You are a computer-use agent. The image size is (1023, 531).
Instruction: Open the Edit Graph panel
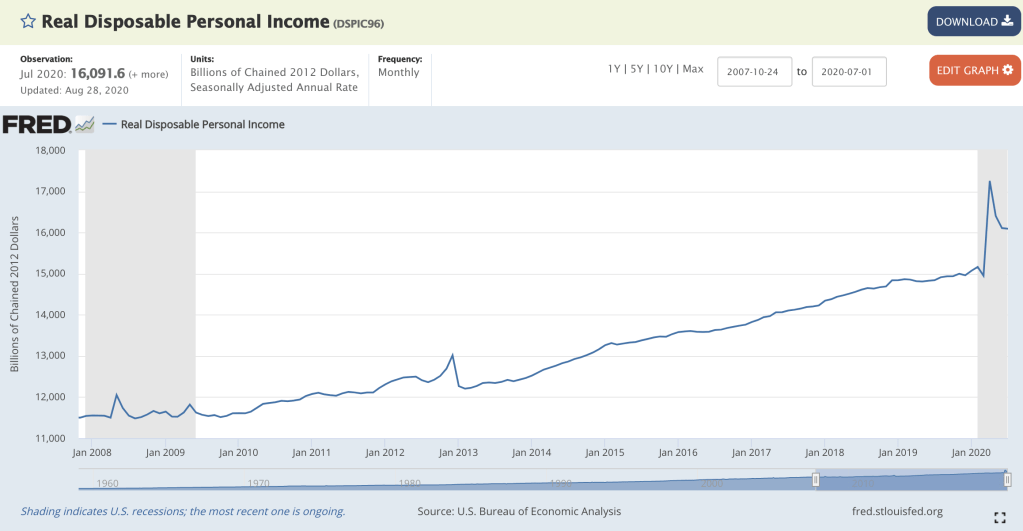(975, 70)
